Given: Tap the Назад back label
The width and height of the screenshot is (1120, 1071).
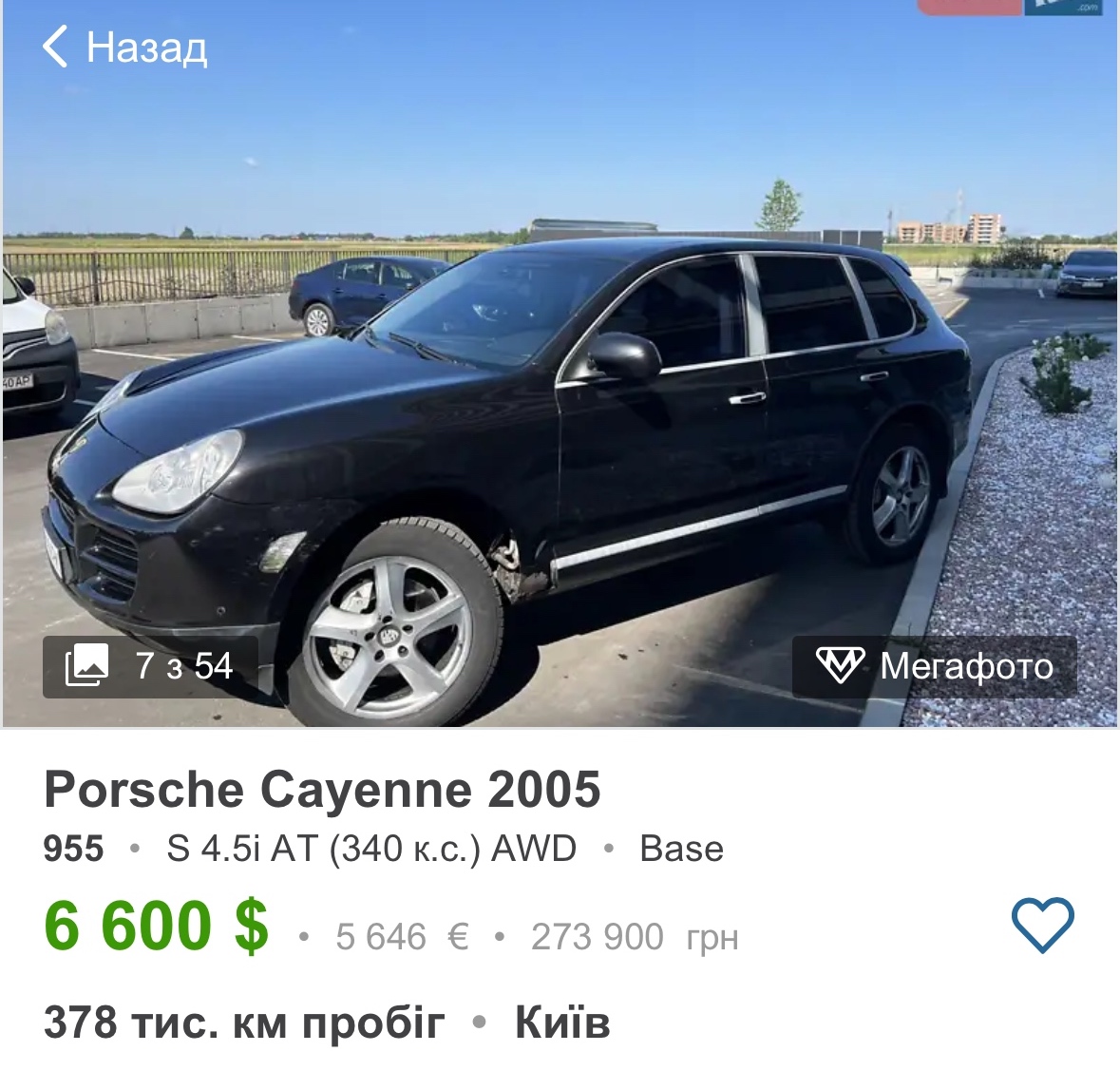Looking at the screenshot, I should click(146, 48).
